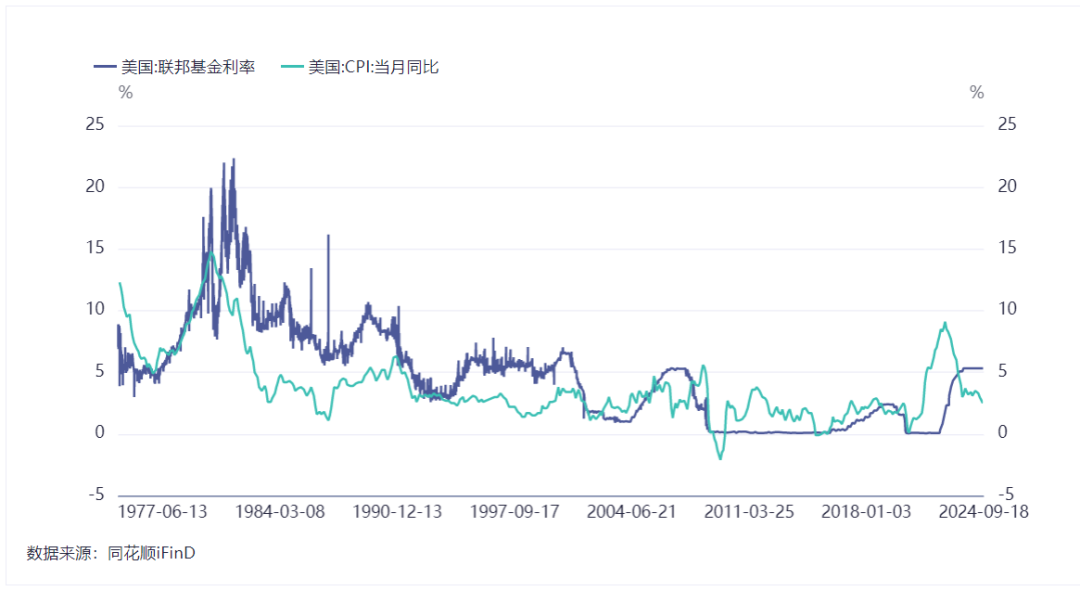
Task: Click the 数据来源 同花顺iFinD source text
Action: (x=111, y=553)
